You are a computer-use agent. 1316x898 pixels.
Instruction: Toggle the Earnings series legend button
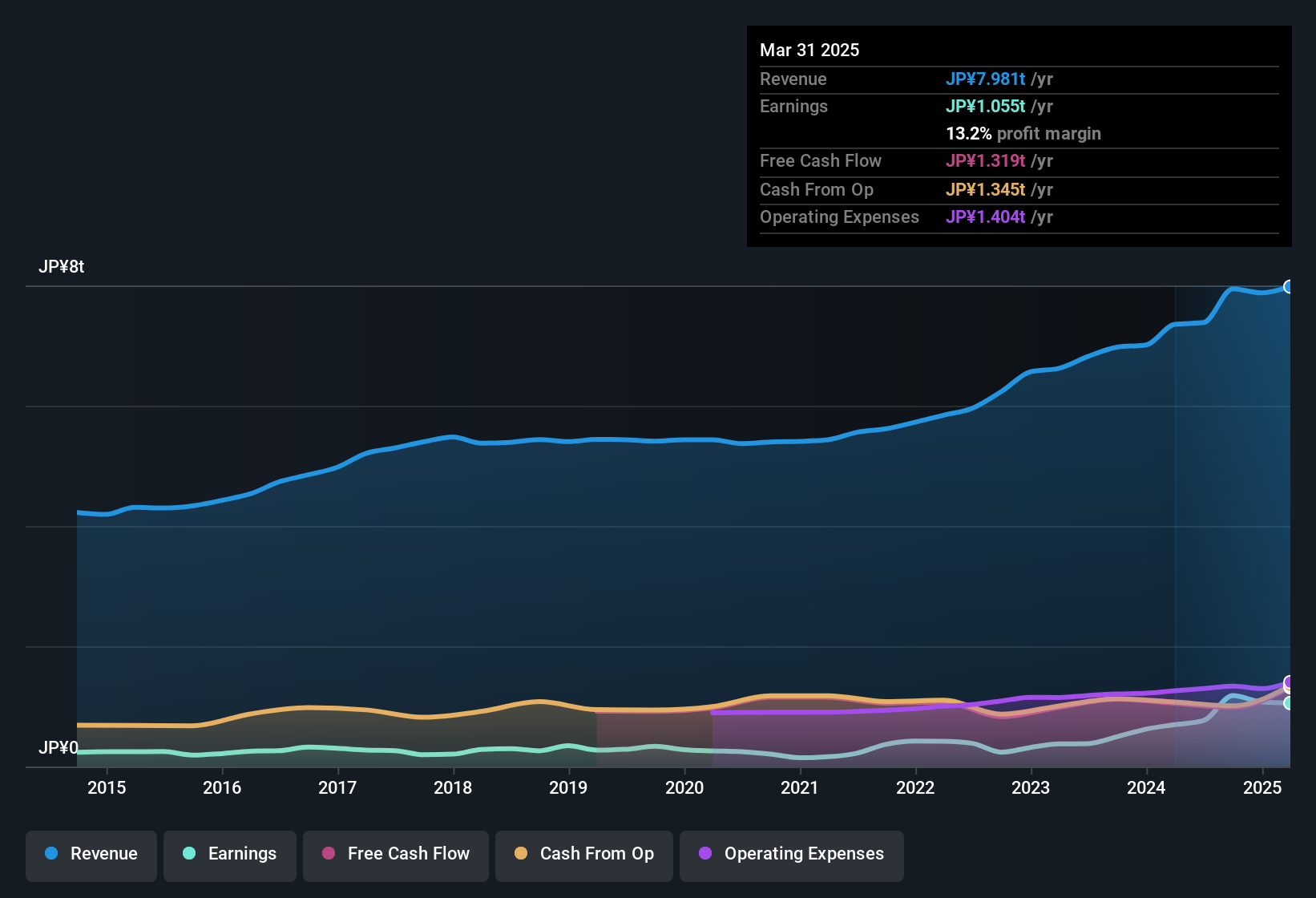[229, 855]
